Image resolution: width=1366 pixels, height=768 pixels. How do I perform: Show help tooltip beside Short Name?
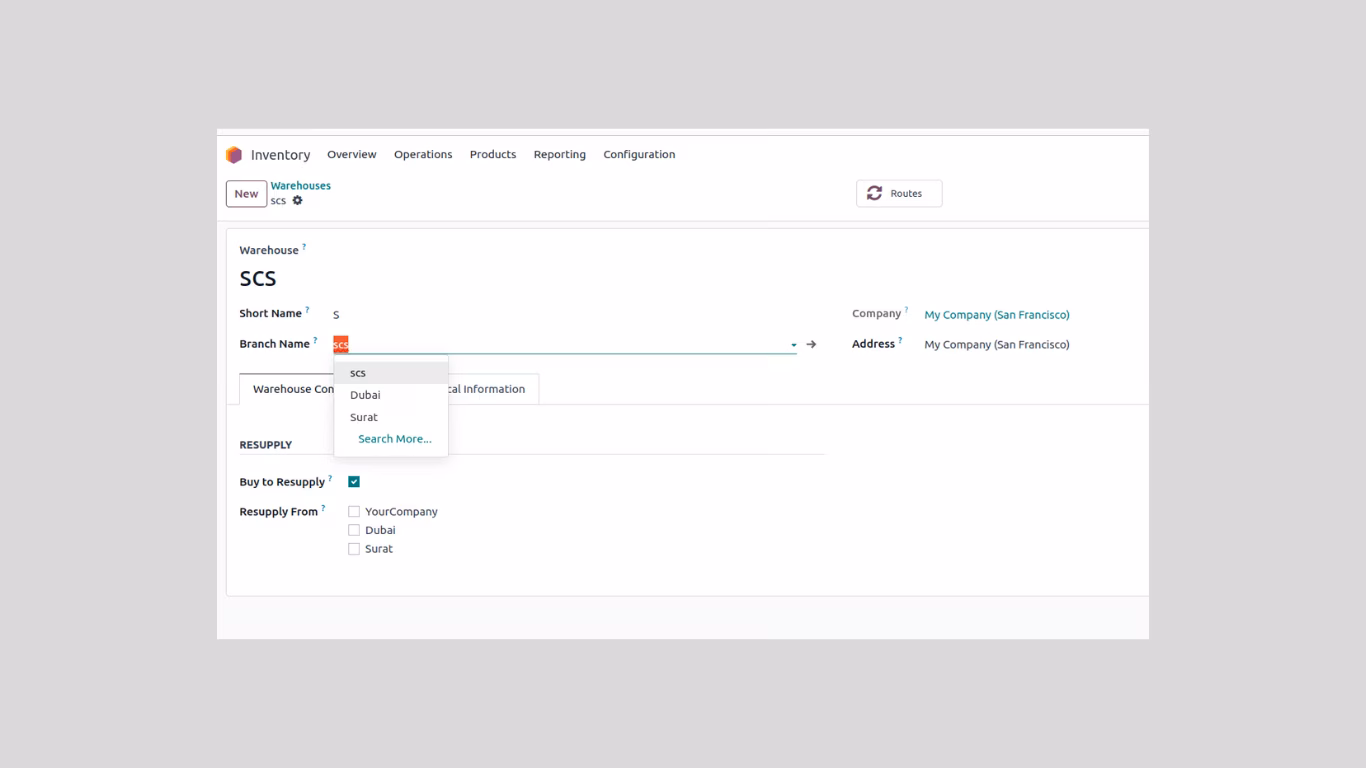pos(307,310)
